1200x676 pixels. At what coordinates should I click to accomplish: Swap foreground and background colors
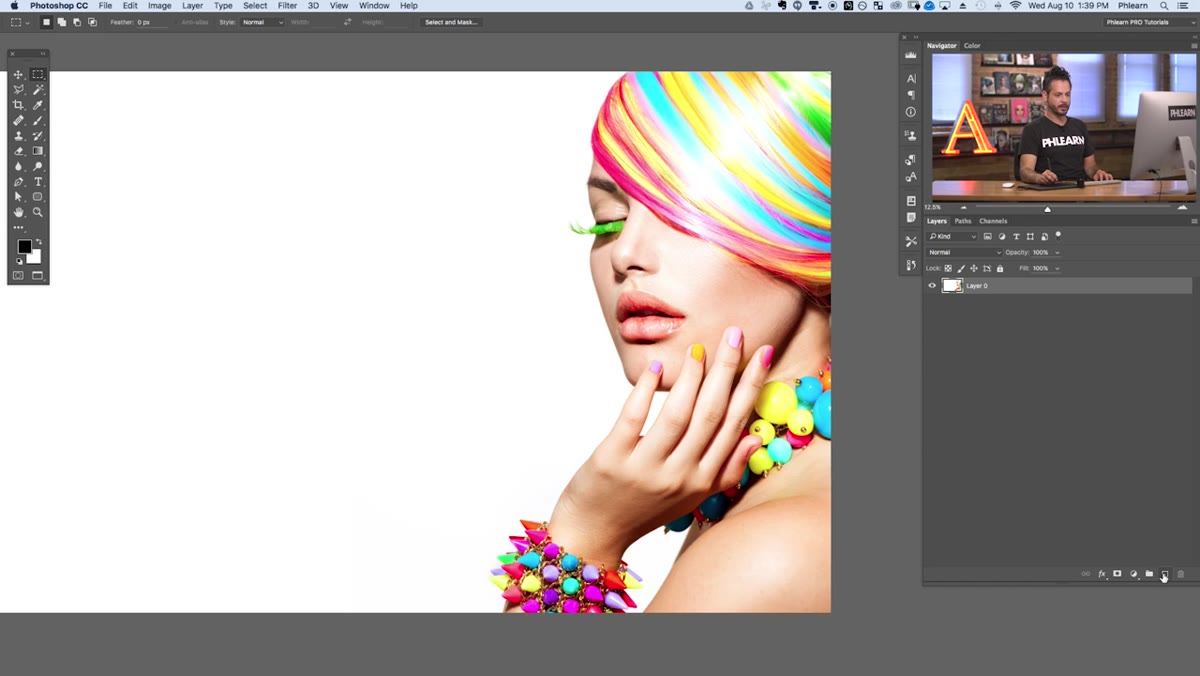(x=39, y=242)
